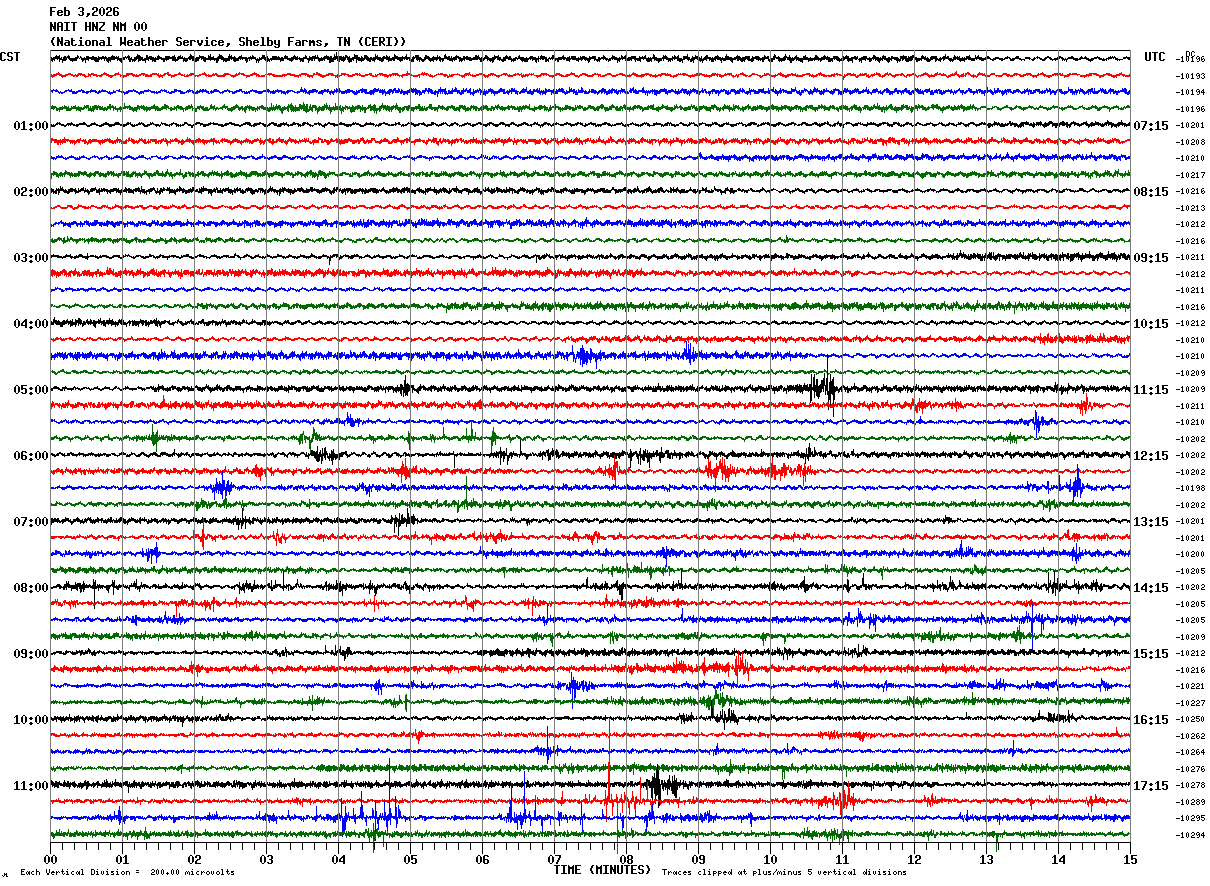Click the 14:15 UTC time label
Image resolution: width=1210 pixels, height=886 pixels.
pos(1151,588)
